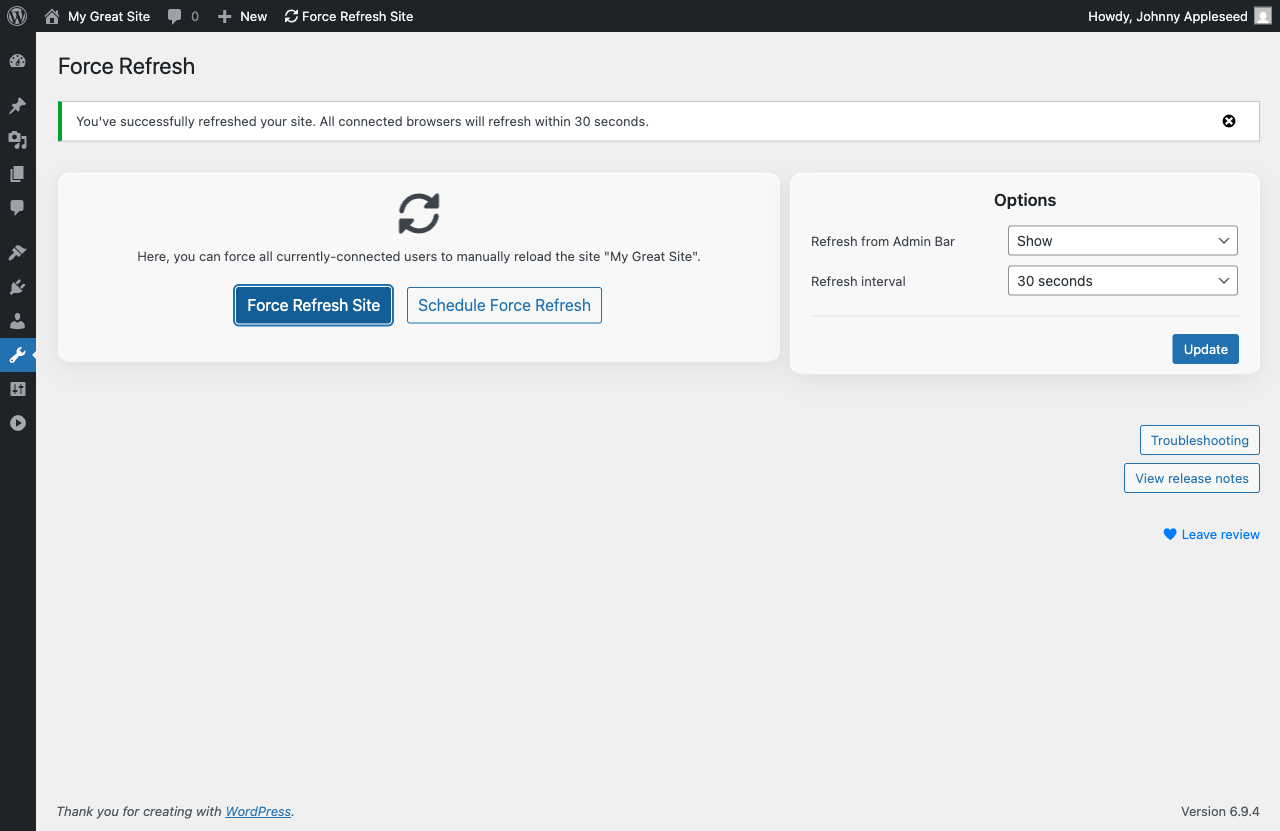This screenshot has height=831, width=1280.
Task: Open the Refresh interval dropdown
Action: (x=1122, y=281)
